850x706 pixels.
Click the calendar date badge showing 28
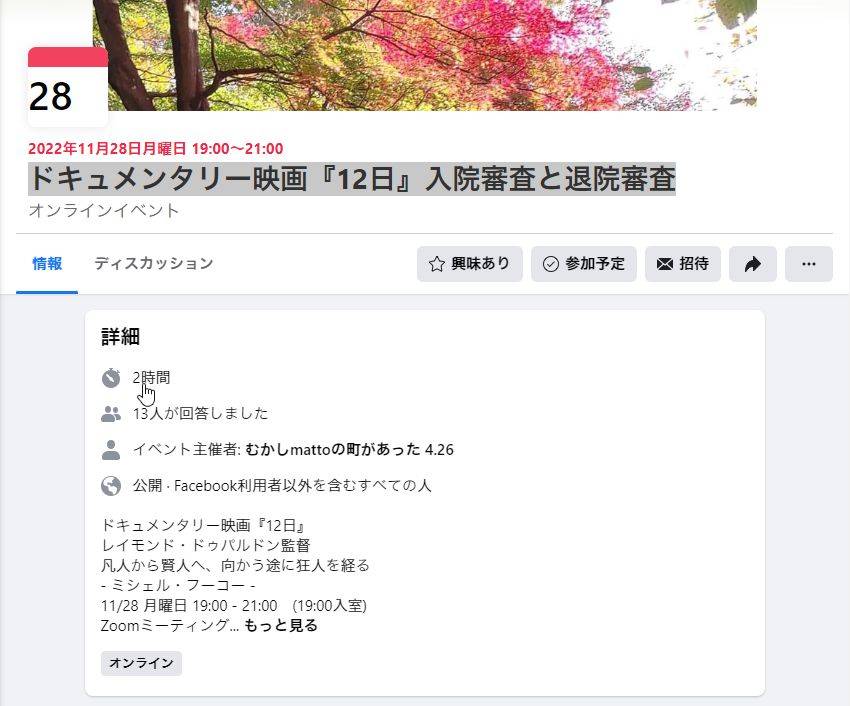[68, 87]
